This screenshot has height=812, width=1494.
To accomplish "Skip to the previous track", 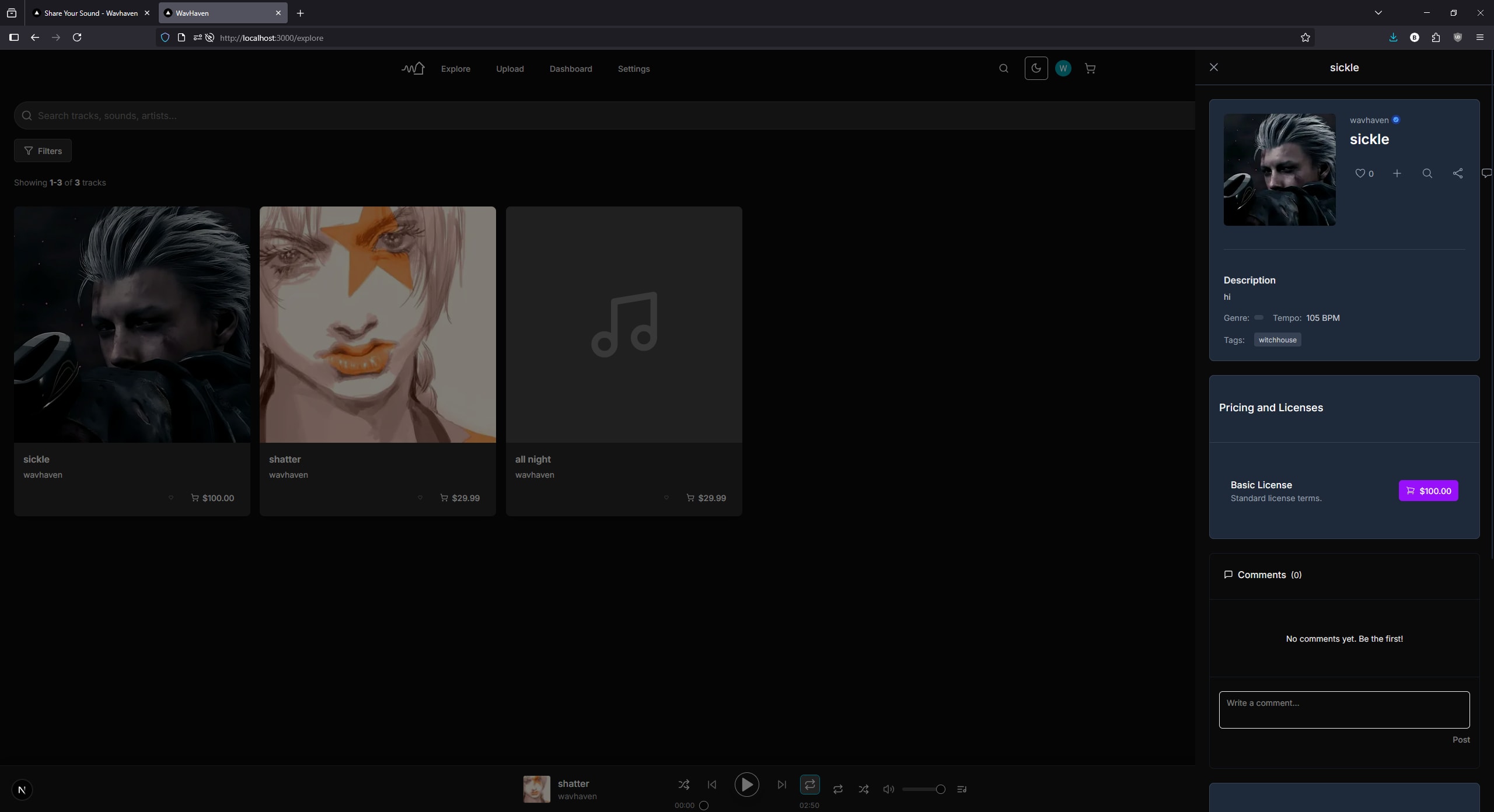I will [712, 785].
